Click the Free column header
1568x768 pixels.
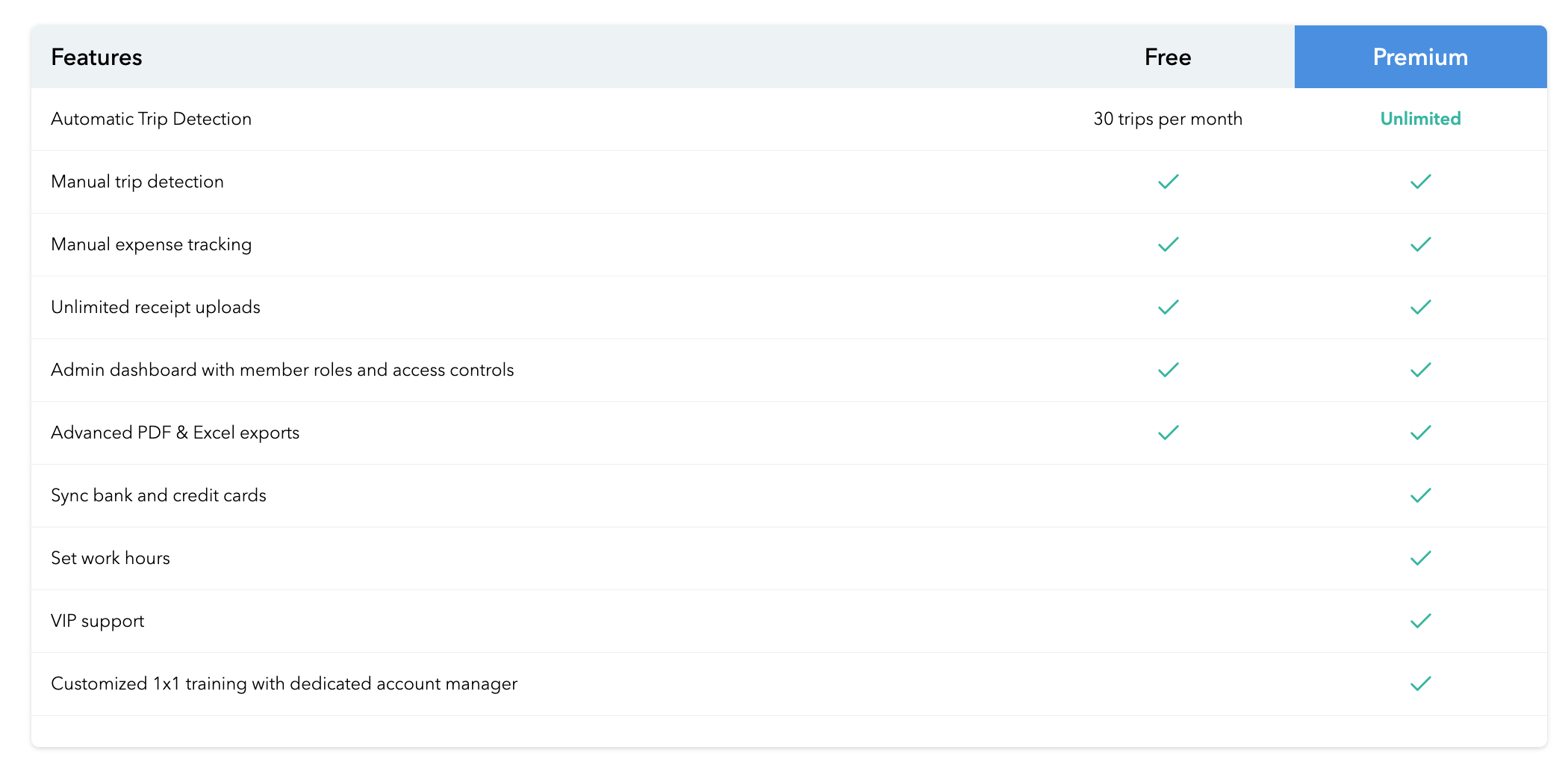[x=1167, y=58]
